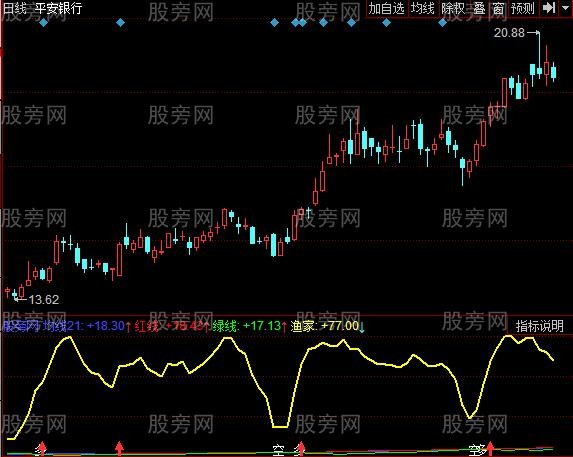Click the blue diamond marker under the 除权 button
Viewport: 573px width, 457px height.
tap(443, 23)
